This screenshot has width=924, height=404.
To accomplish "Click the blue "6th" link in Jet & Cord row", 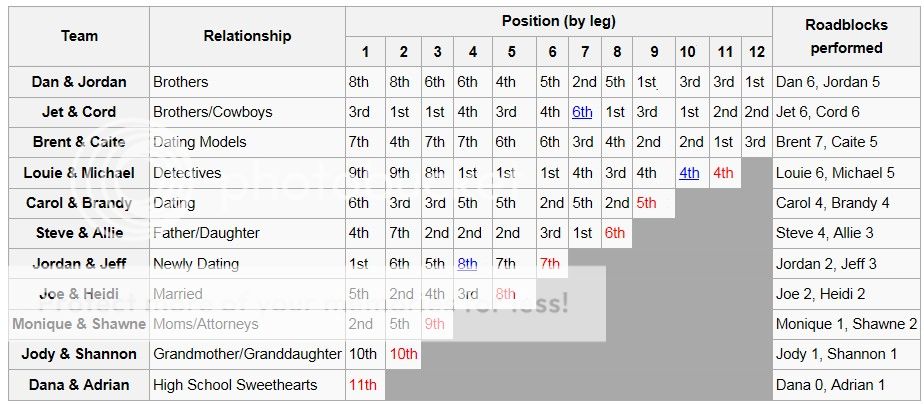I will pos(583,112).
